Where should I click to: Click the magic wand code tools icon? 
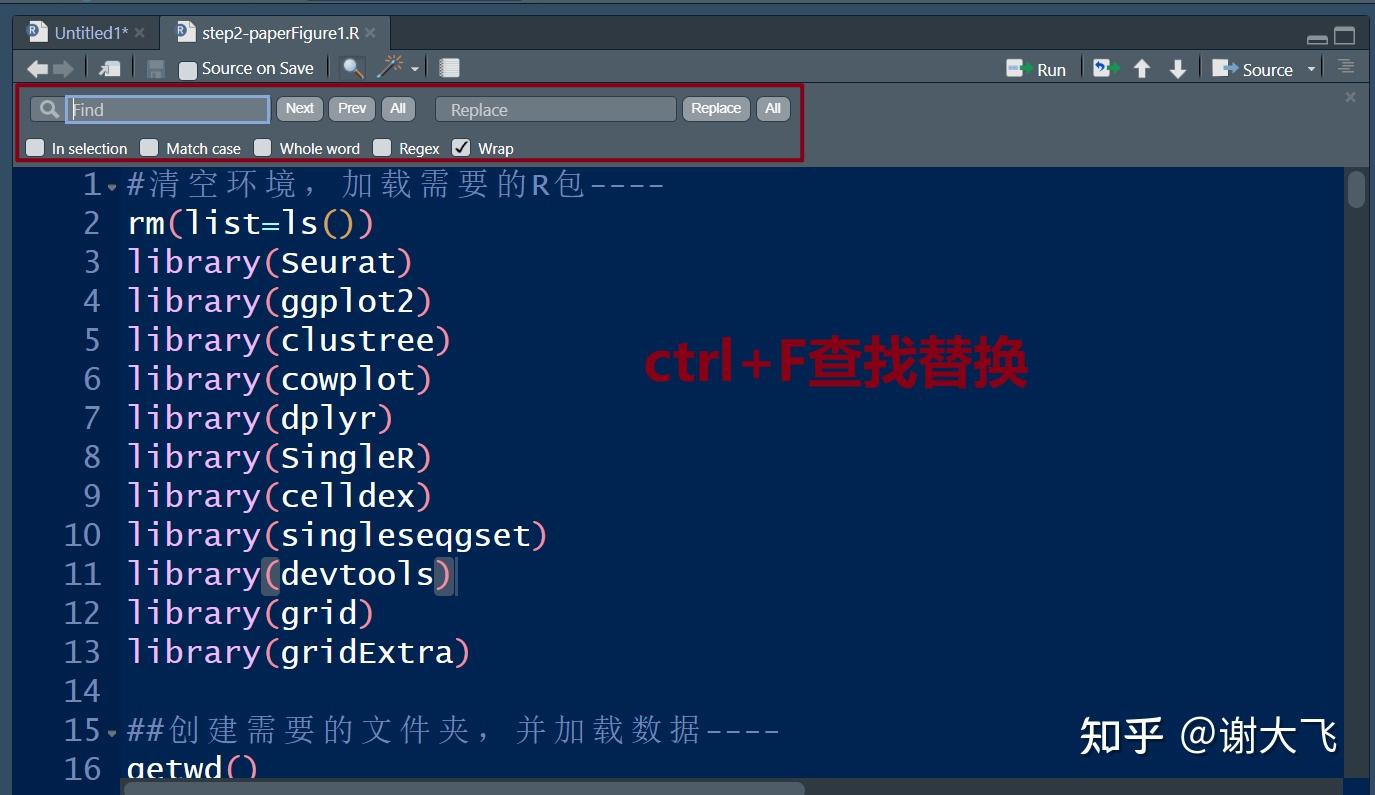390,67
